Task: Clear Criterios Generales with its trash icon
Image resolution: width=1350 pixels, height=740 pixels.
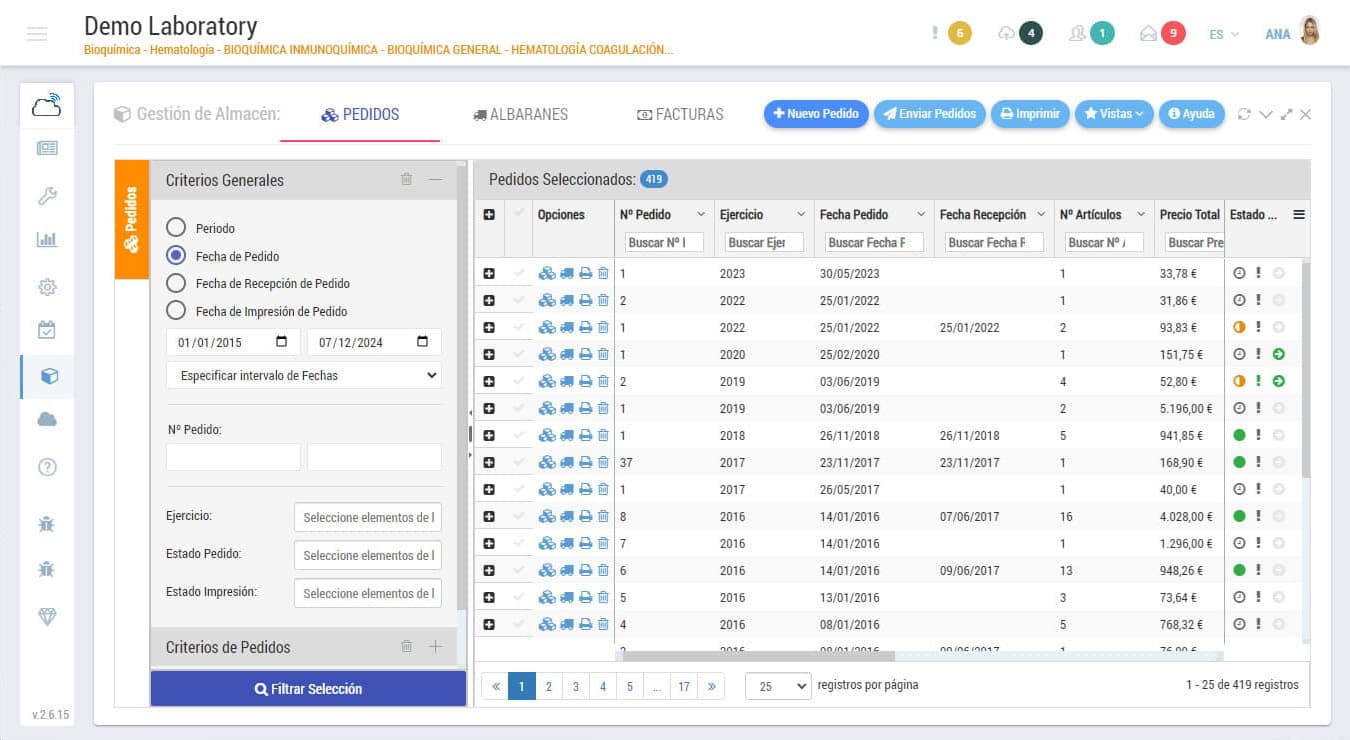Action: click(406, 180)
